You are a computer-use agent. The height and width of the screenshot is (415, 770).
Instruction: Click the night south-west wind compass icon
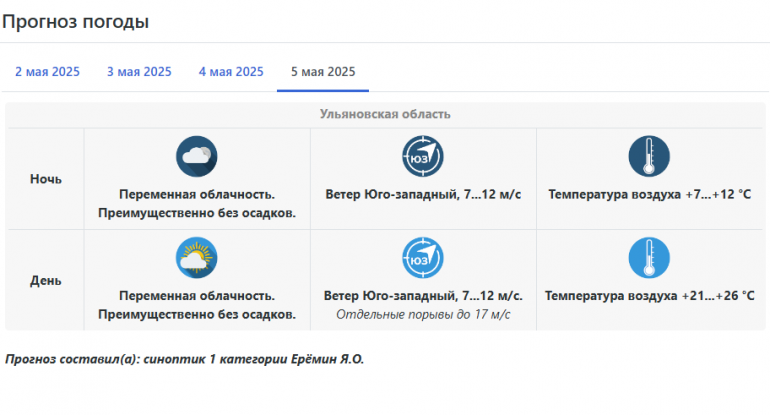tap(423, 156)
